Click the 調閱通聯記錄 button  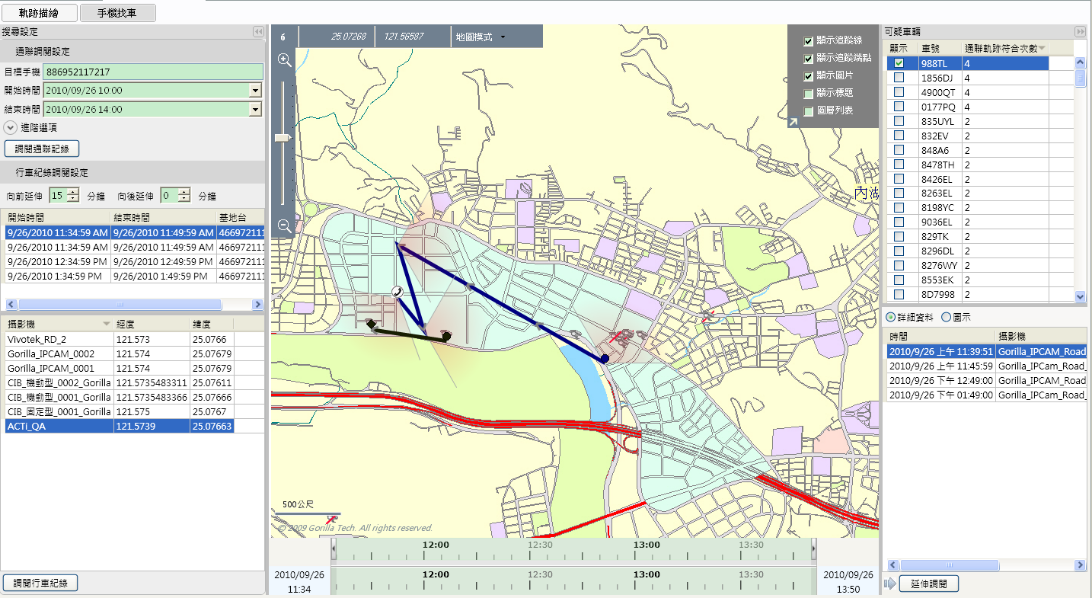[x=42, y=148]
